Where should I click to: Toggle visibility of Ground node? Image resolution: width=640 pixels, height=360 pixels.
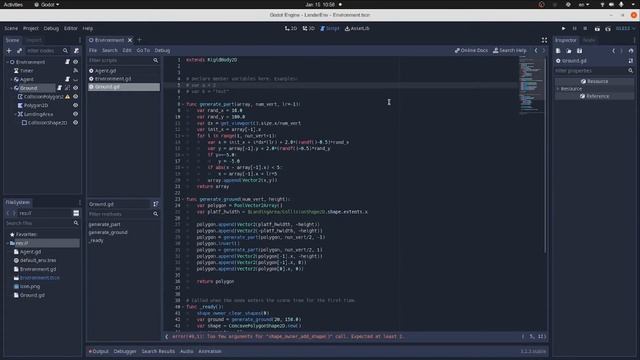coord(76,88)
